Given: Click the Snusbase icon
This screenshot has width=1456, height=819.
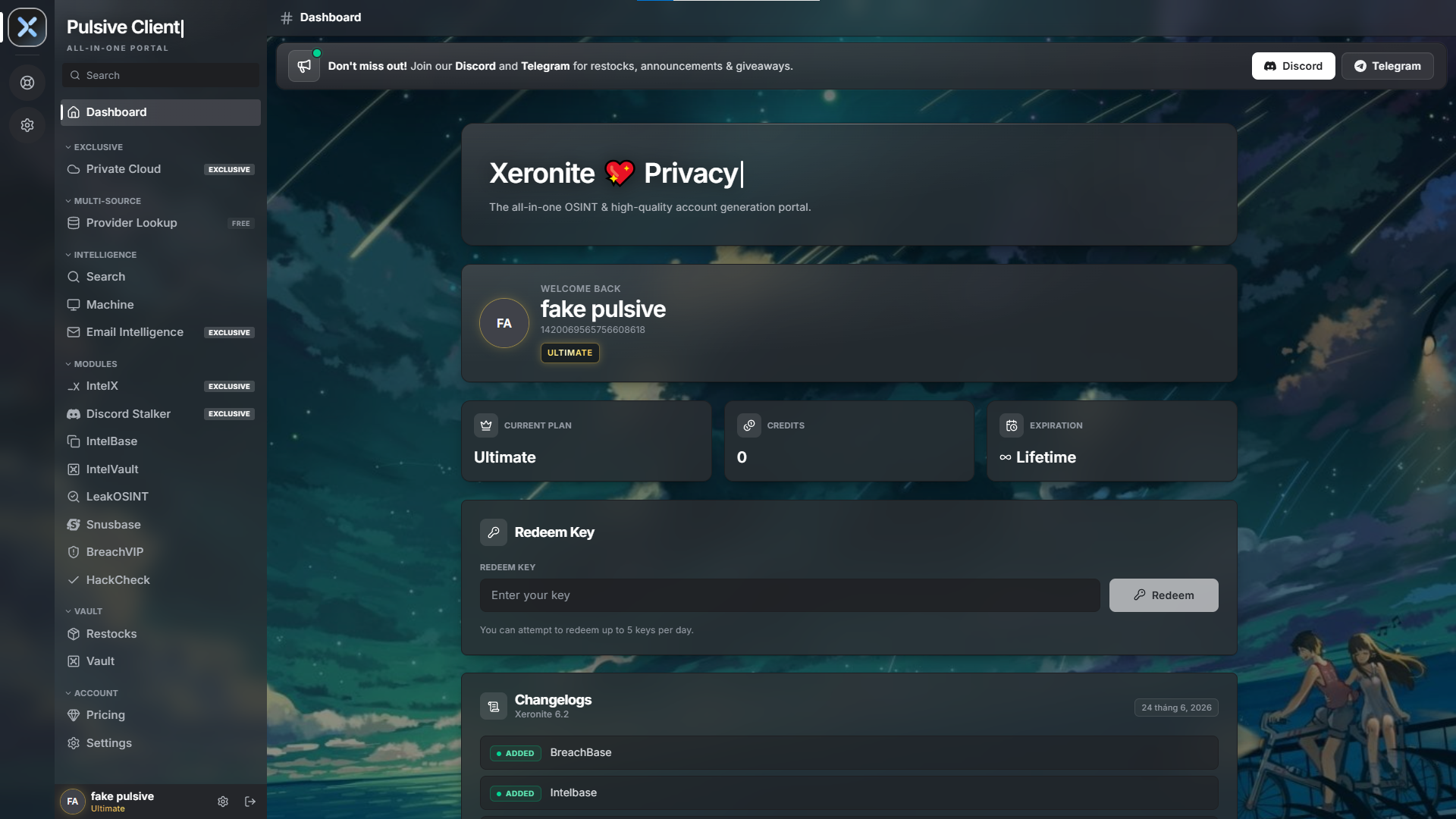Looking at the screenshot, I should [74, 525].
